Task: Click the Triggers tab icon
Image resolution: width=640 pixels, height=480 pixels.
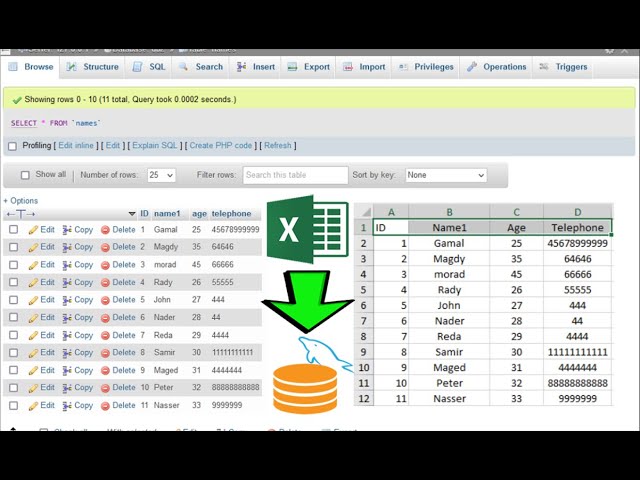Action: coord(544,67)
